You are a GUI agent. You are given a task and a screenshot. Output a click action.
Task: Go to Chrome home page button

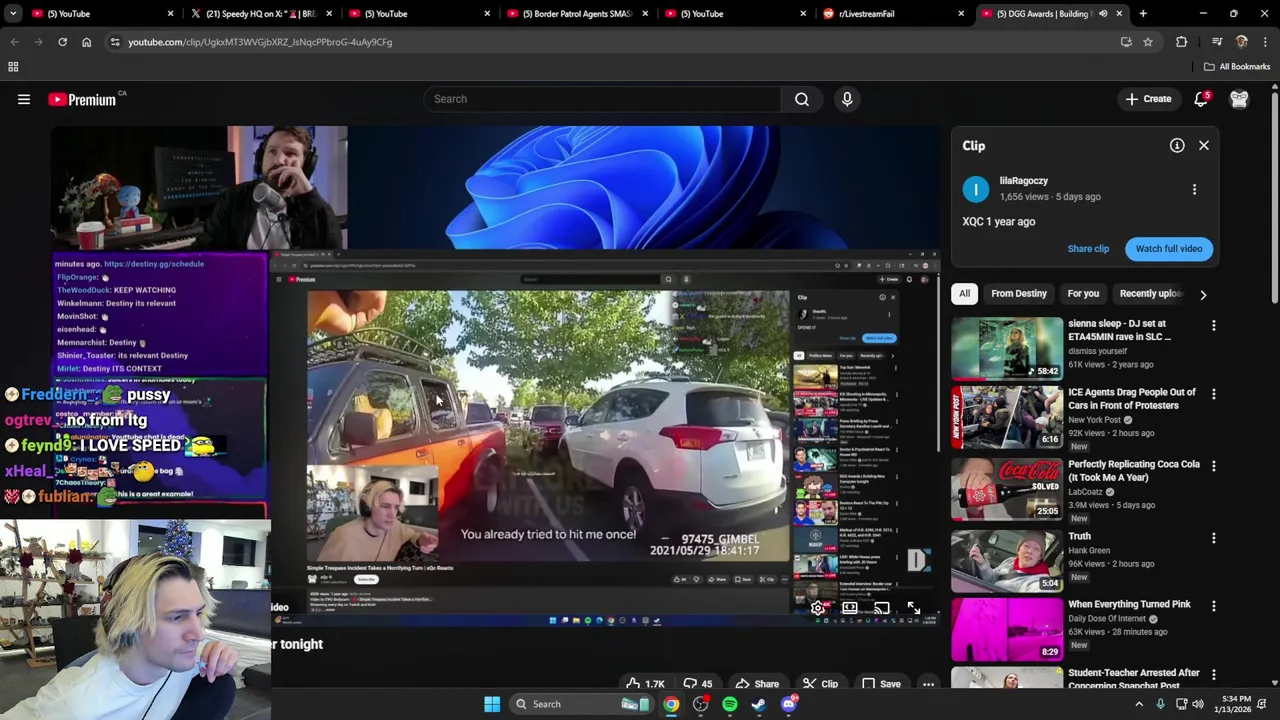tap(86, 42)
